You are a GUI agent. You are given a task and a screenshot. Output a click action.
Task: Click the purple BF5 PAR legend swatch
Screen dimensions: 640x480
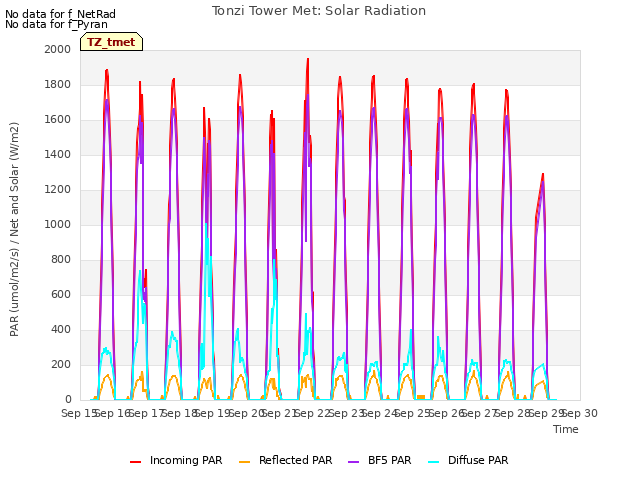coord(353,462)
